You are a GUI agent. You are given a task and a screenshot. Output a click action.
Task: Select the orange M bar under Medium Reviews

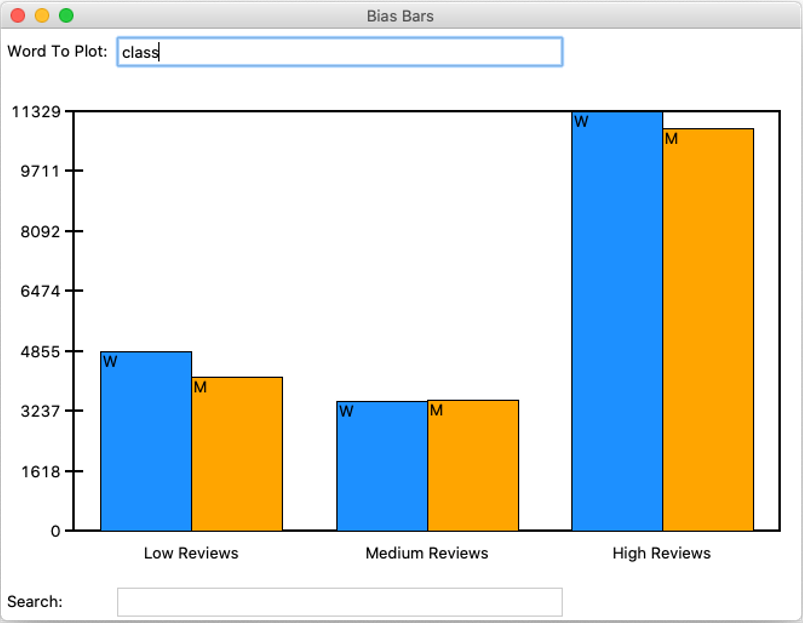point(472,465)
